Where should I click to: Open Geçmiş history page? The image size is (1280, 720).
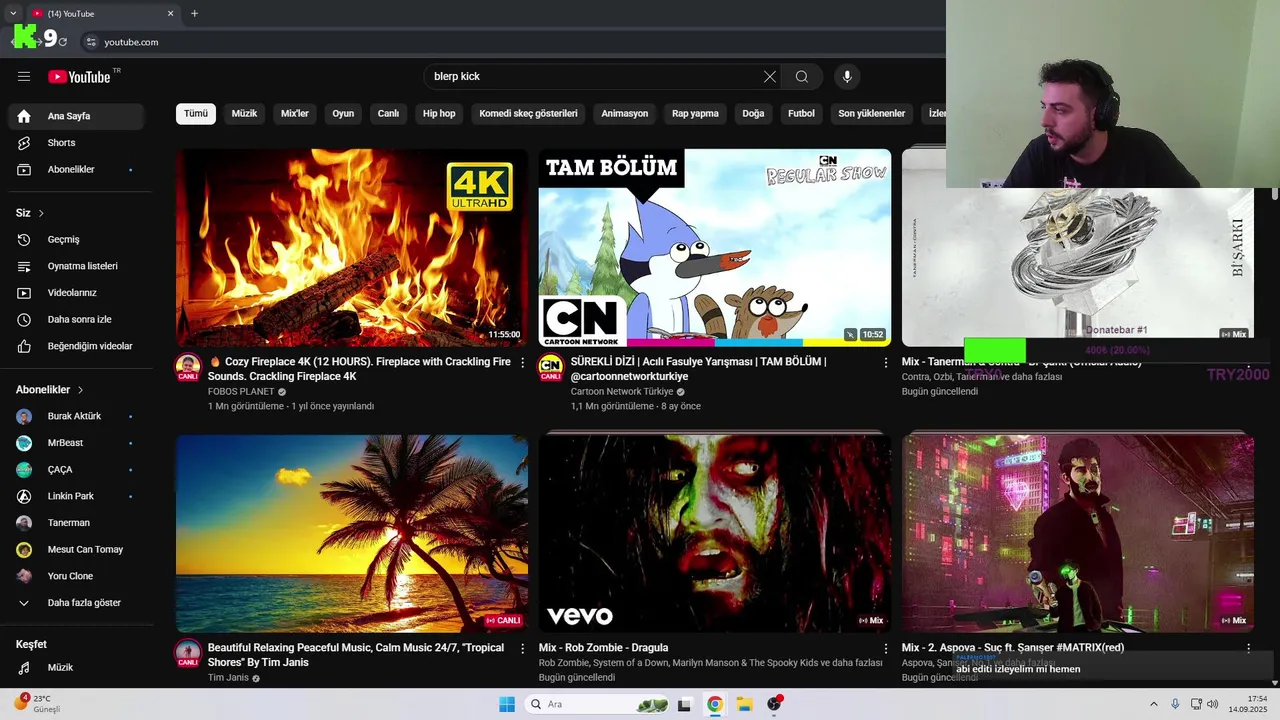[x=77, y=240]
